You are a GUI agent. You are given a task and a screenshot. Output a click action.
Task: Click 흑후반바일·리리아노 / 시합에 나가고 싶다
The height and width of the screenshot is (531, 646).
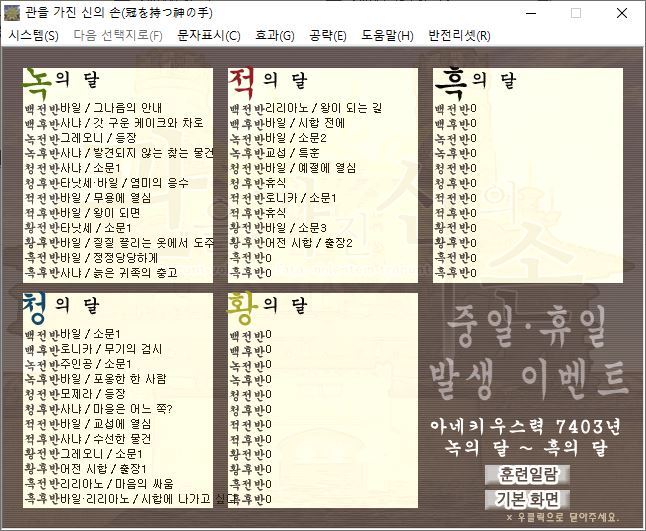[x=129, y=499]
